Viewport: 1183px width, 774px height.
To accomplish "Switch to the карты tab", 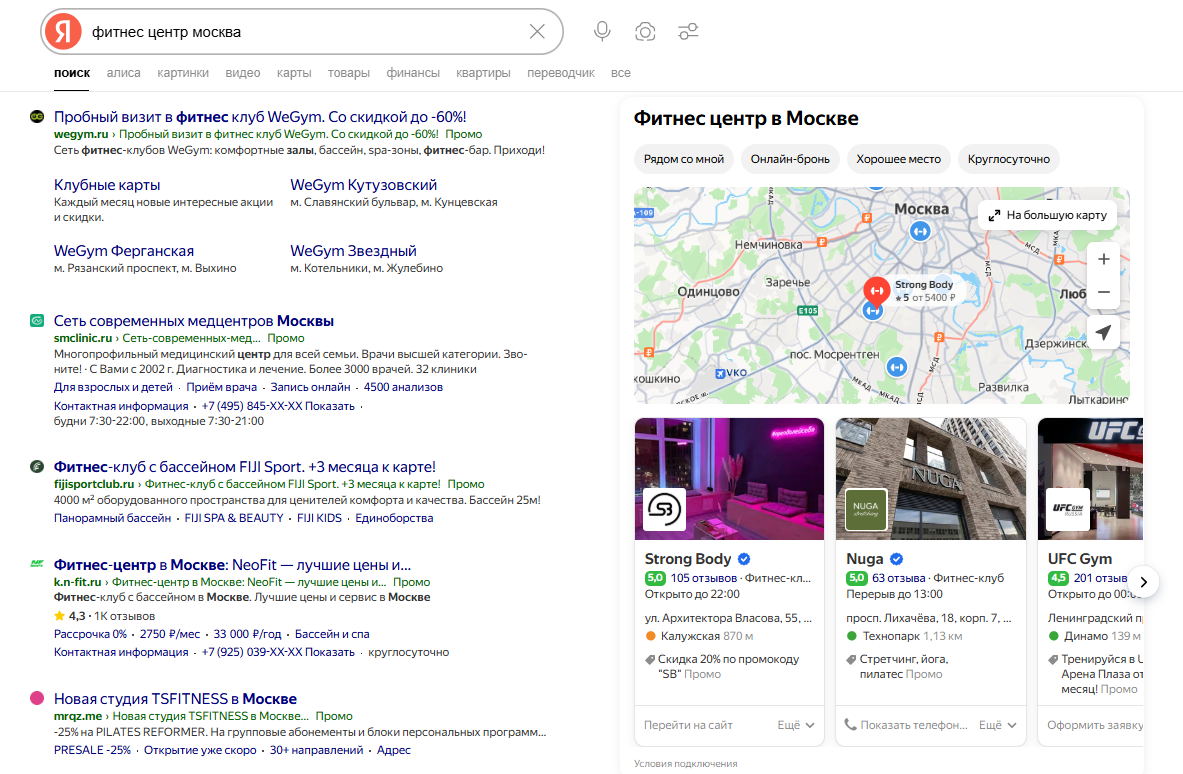I will pyautogui.click(x=293, y=73).
